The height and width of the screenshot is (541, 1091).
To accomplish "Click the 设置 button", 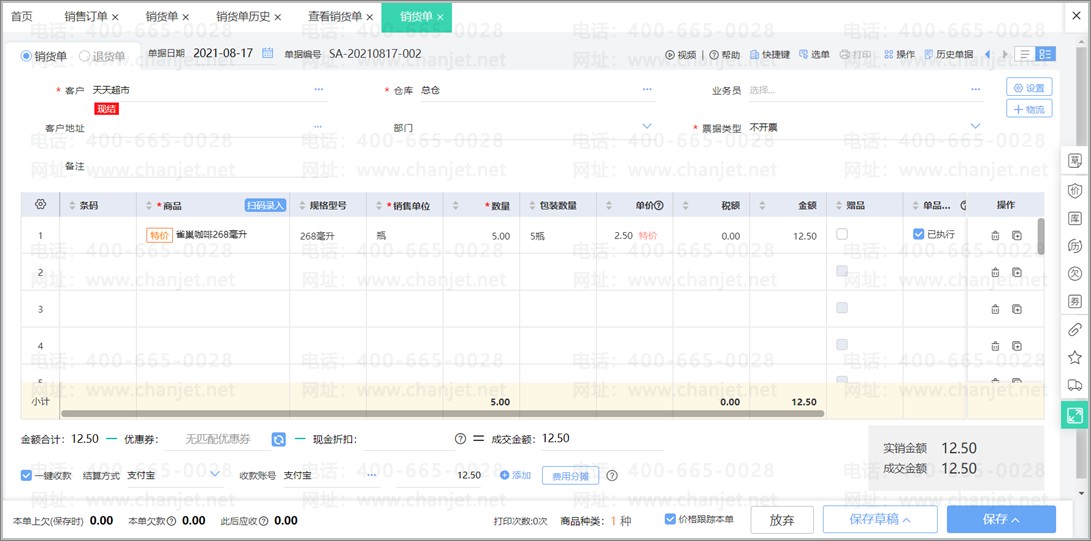I will 1029,88.
